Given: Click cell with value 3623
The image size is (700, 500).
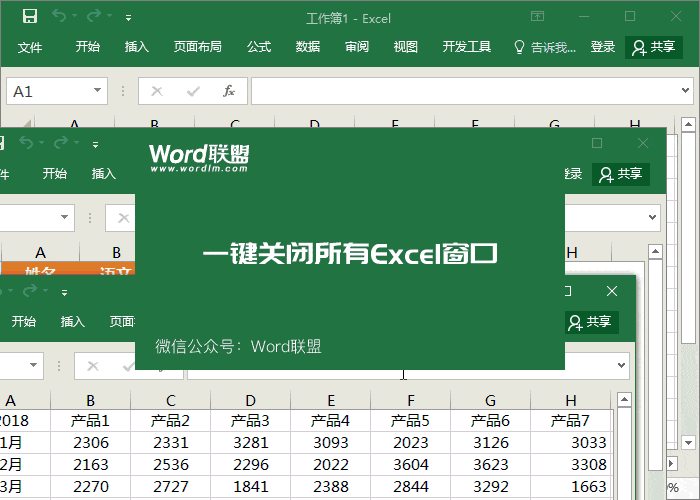Looking at the screenshot, I should pyautogui.click(x=491, y=464).
